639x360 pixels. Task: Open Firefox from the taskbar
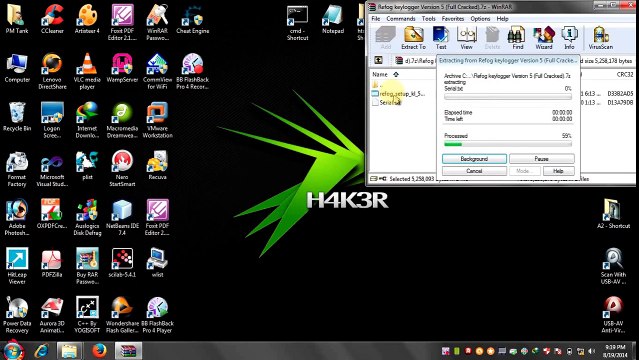tap(99, 351)
